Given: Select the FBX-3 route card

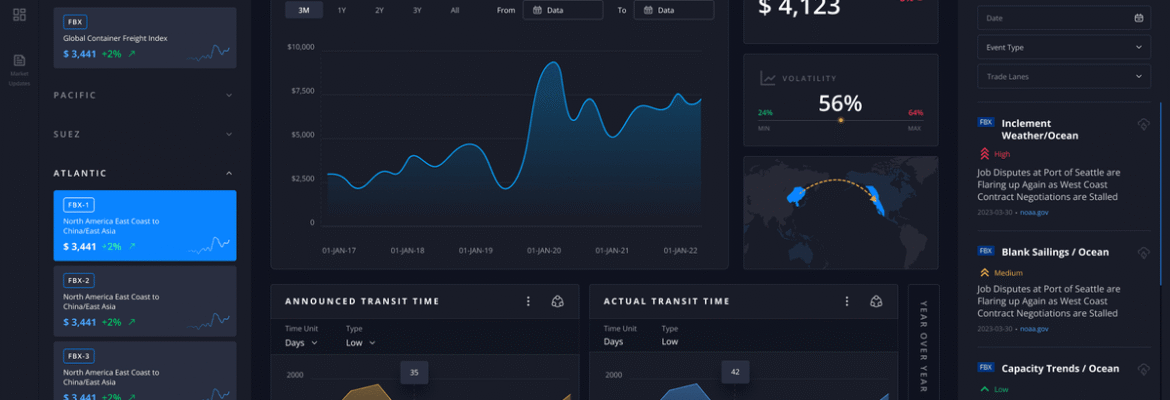Looking at the screenshot, I should [145, 370].
